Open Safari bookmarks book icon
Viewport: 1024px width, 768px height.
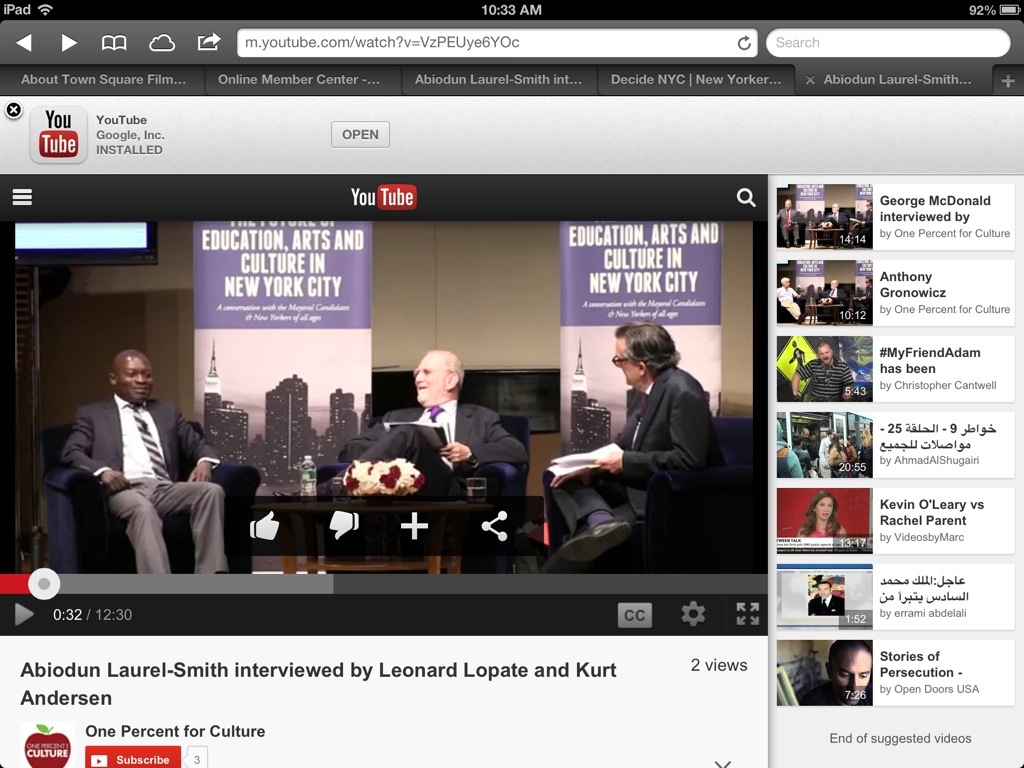(115, 43)
